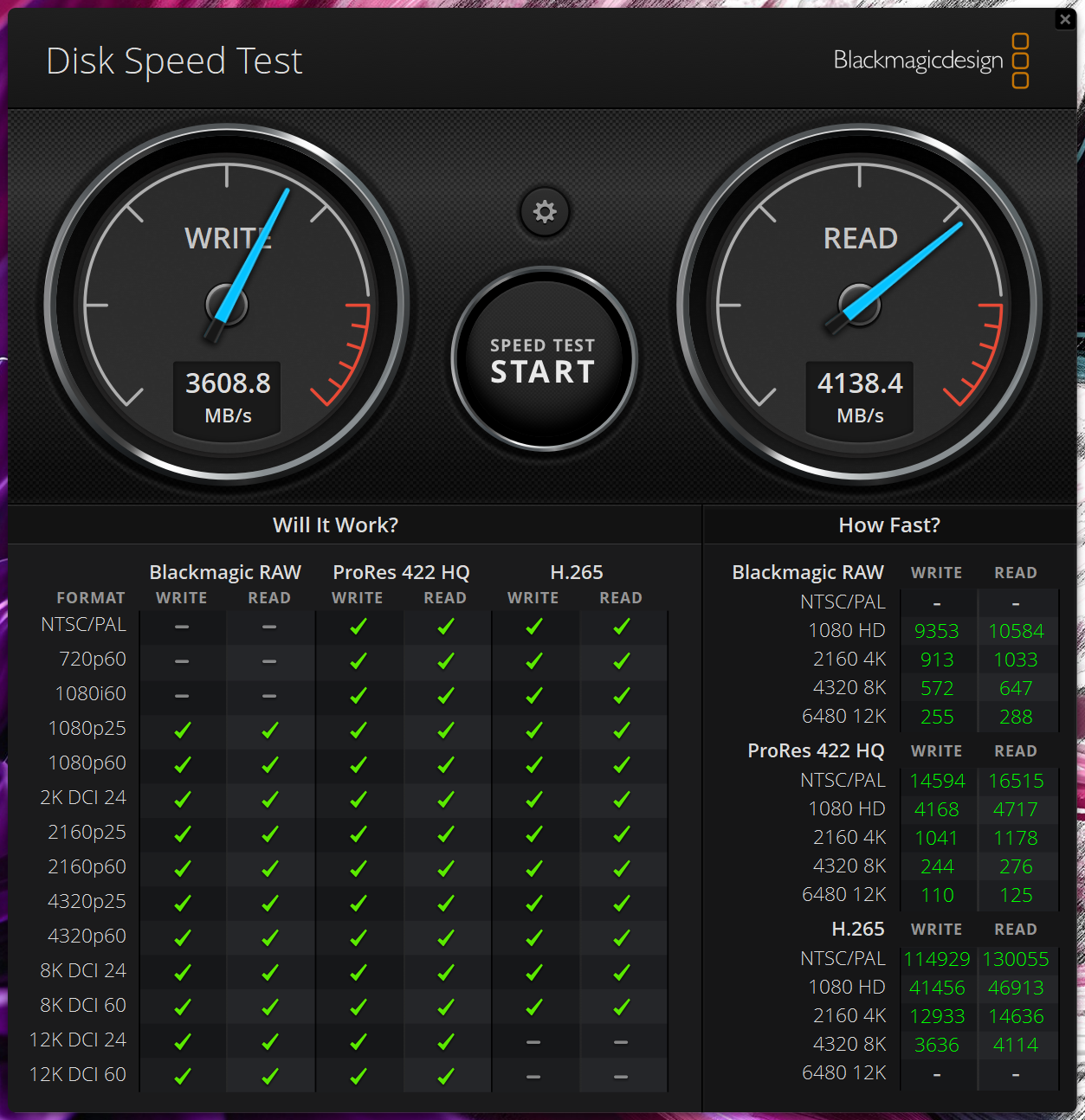This screenshot has height=1120, width=1085.
Task: Click H.265 write dash for 12K DCI 60
Action: [533, 1077]
